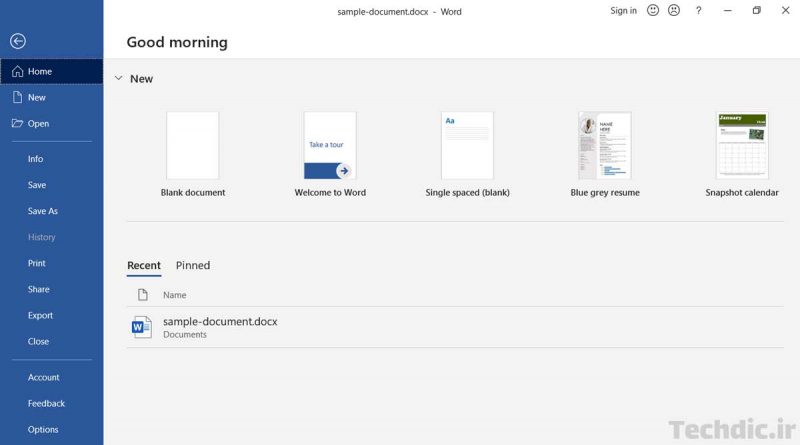Viewport: 800px width, 445px height.
Task: Choose the Blue grey resume template
Action: coord(605,146)
